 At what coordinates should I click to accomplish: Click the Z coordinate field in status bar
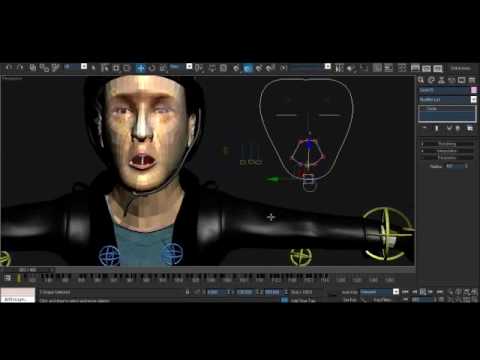(x=272, y=292)
